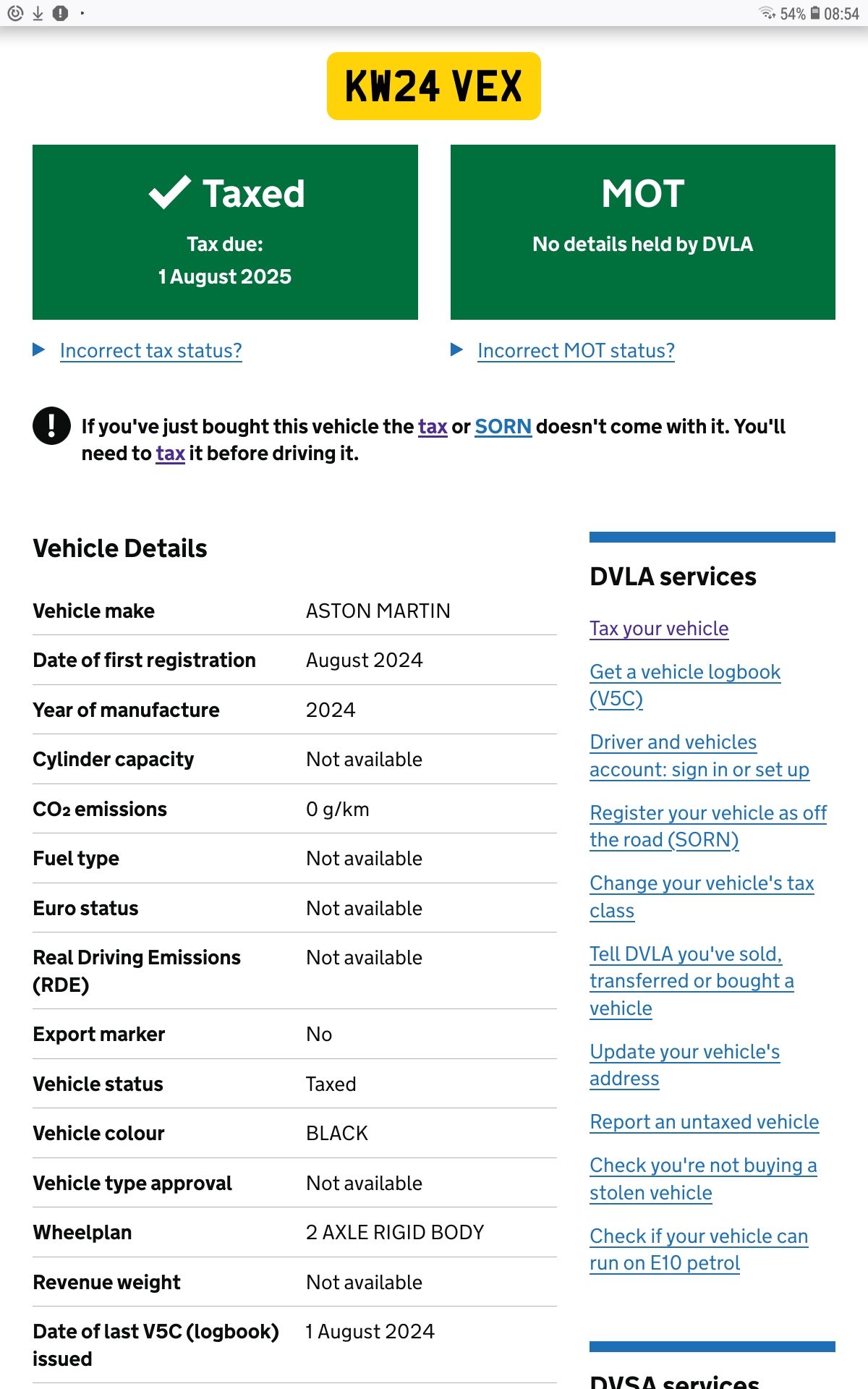868x1389 pixels.
Task: Tap the Wi-Fi signal icon
Action: click(767, 13)
